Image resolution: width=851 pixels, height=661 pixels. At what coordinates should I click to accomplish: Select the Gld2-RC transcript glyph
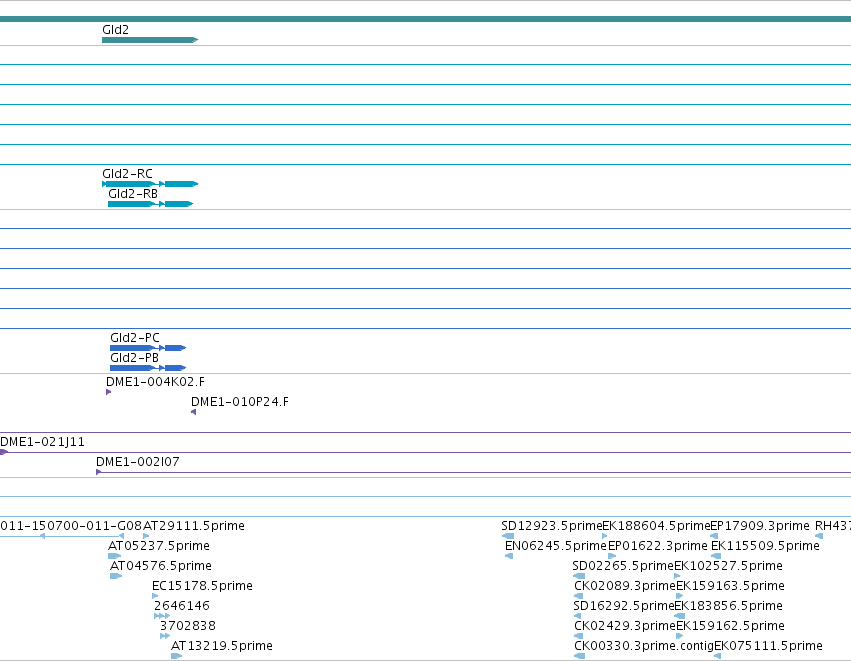coord(150,184)
